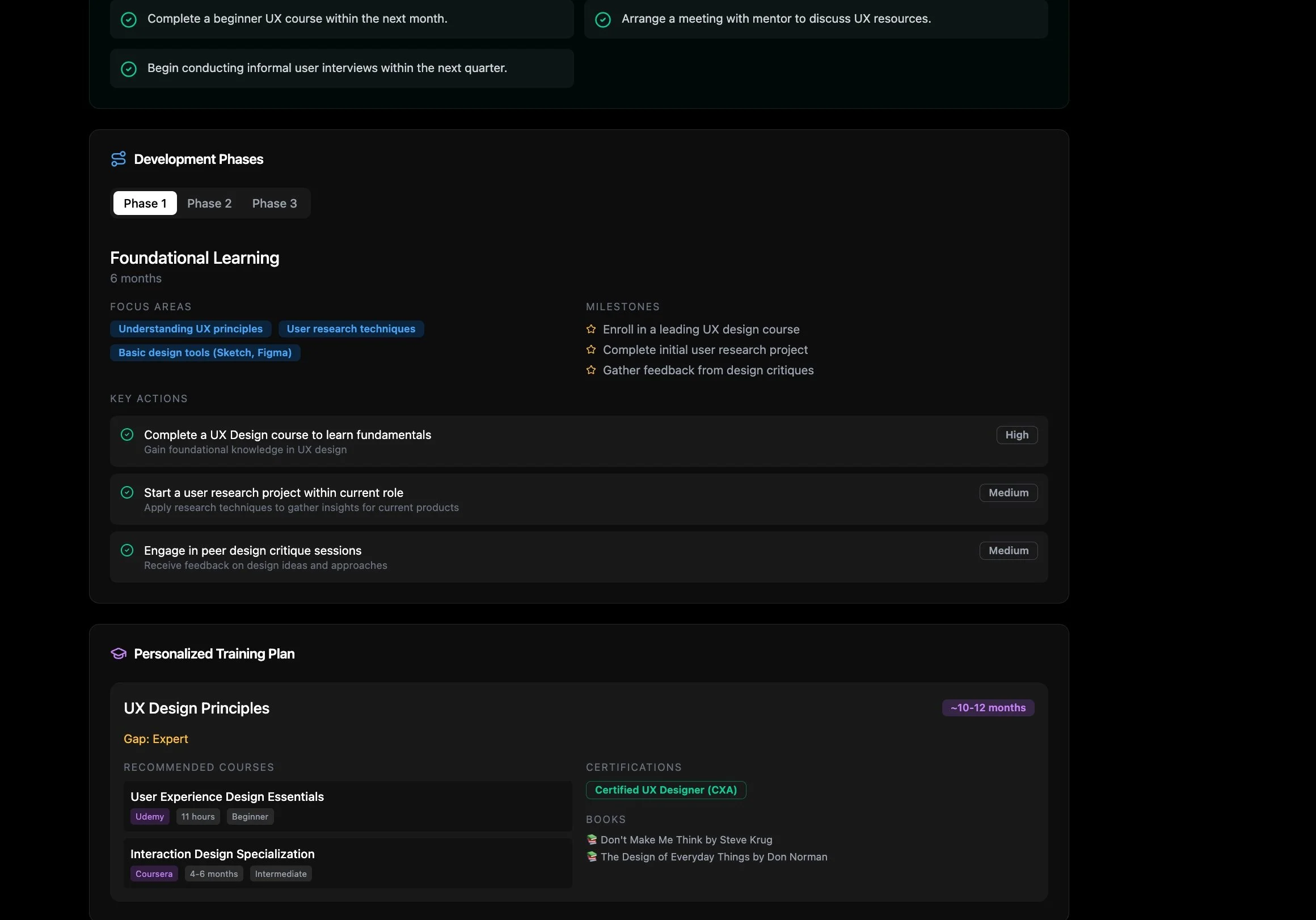Switch to the Phase 2 tab
Screen dimensions: 1316x920
(x=209, y=204)
